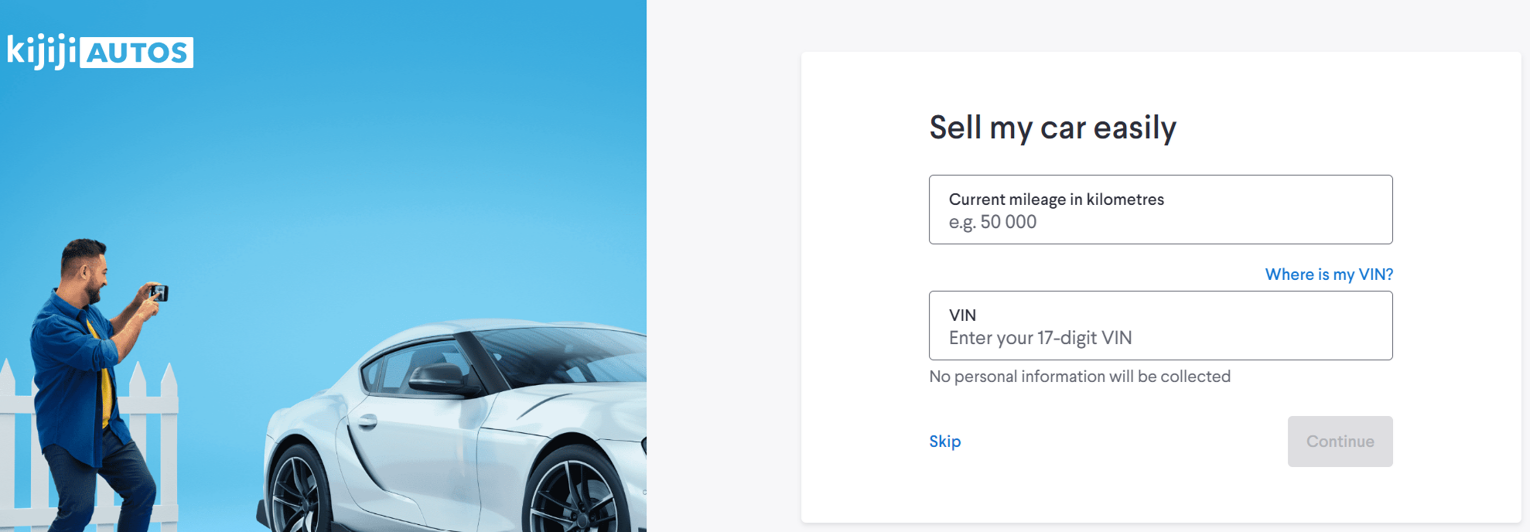Click the "Current mileage in kilometres" label
1530x532 pixels.
pos(1056,199)
